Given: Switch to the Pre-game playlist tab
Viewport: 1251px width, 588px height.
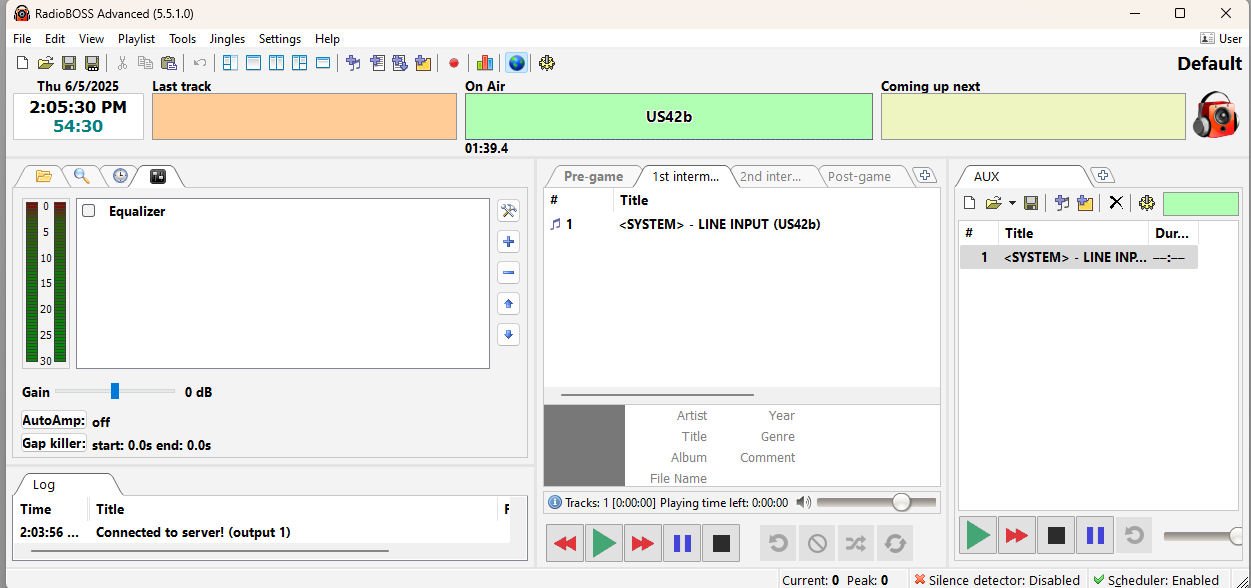Looking at the screenshot, I should (593, 176).
